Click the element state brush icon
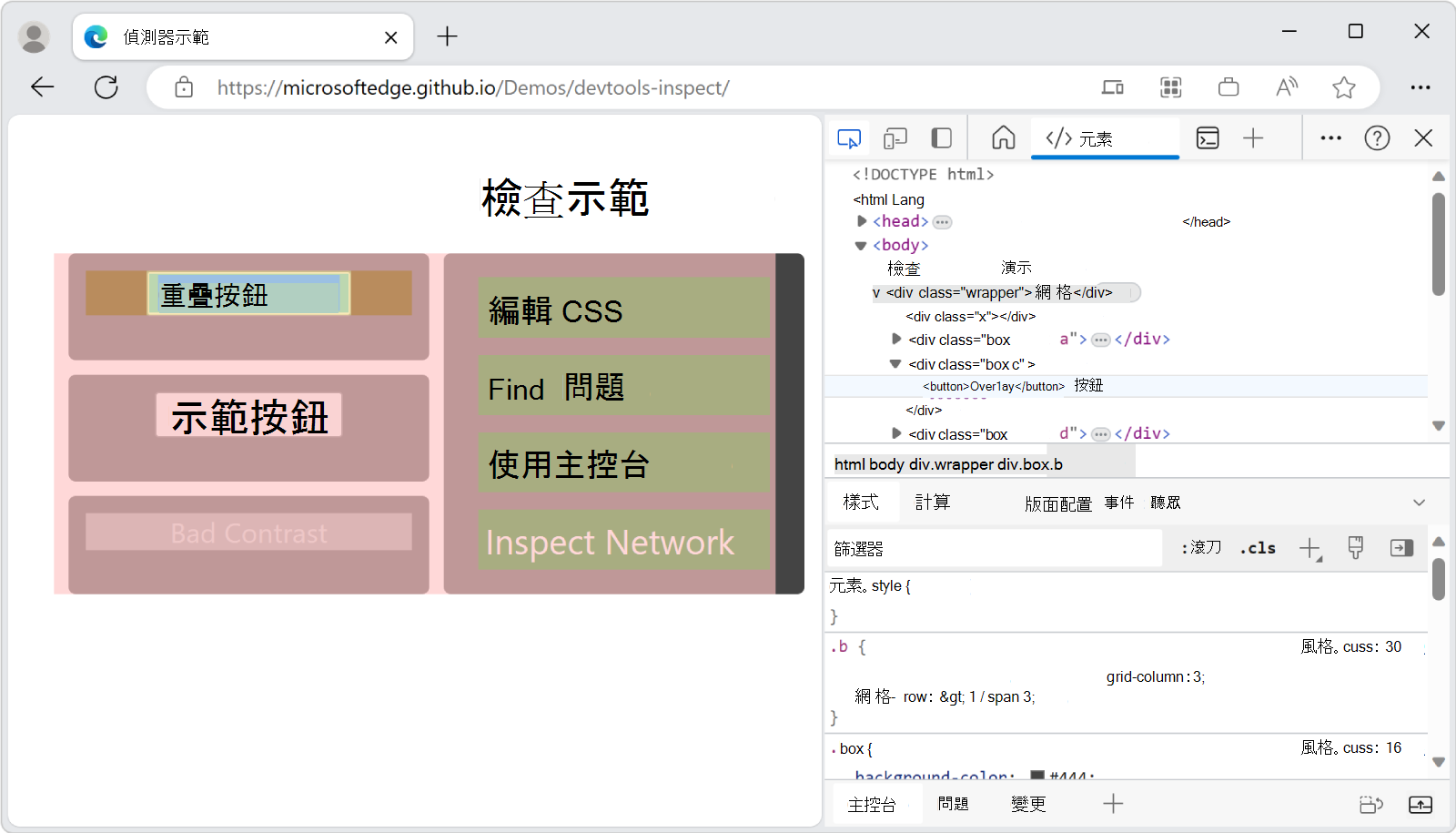 click(x=1355, y=547)
